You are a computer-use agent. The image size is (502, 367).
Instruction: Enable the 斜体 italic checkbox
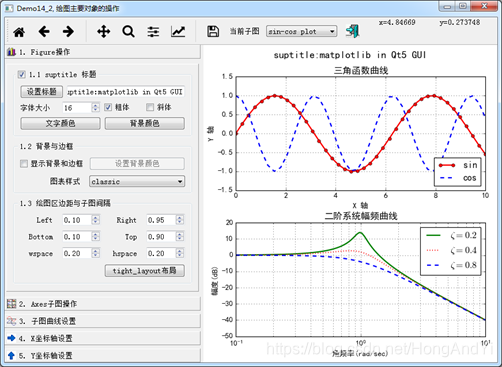point(150,107)
